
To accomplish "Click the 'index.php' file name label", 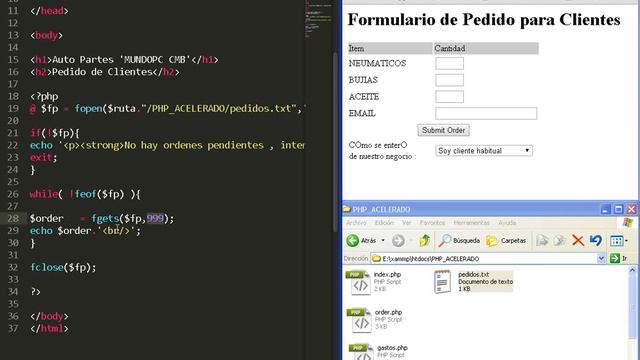I will tap(387, 274).
